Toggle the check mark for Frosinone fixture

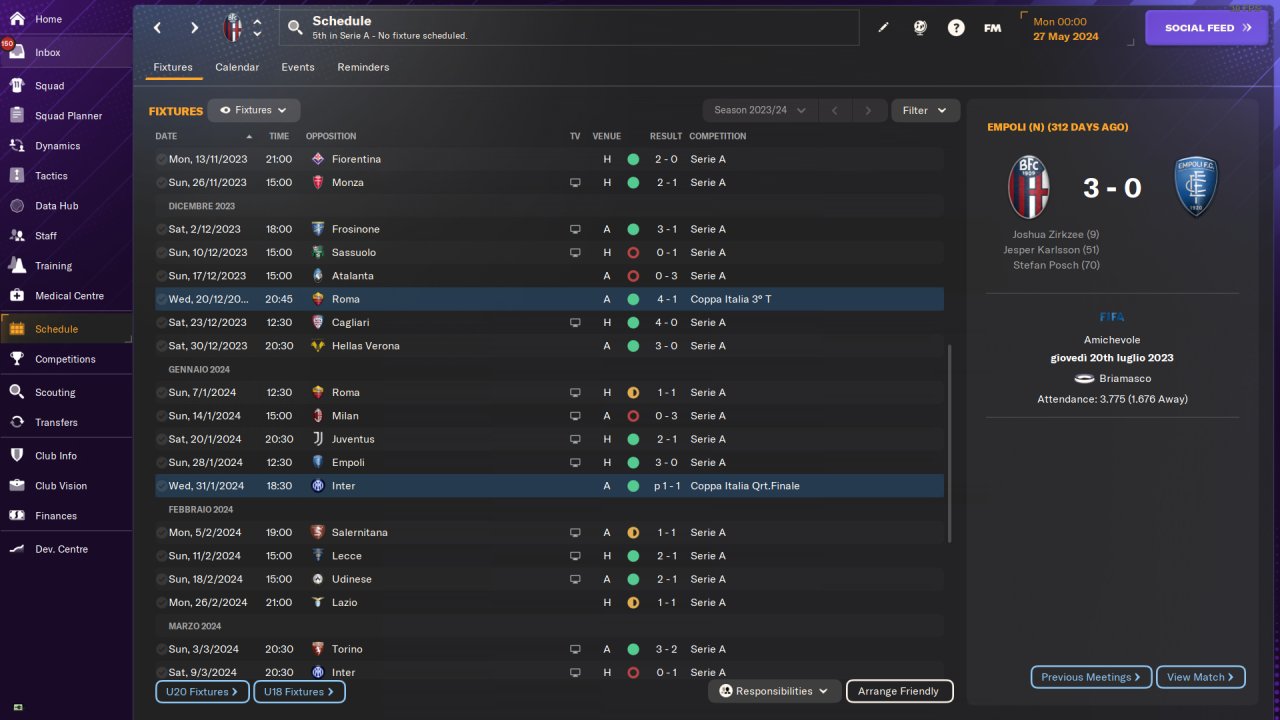pos(161,229)
